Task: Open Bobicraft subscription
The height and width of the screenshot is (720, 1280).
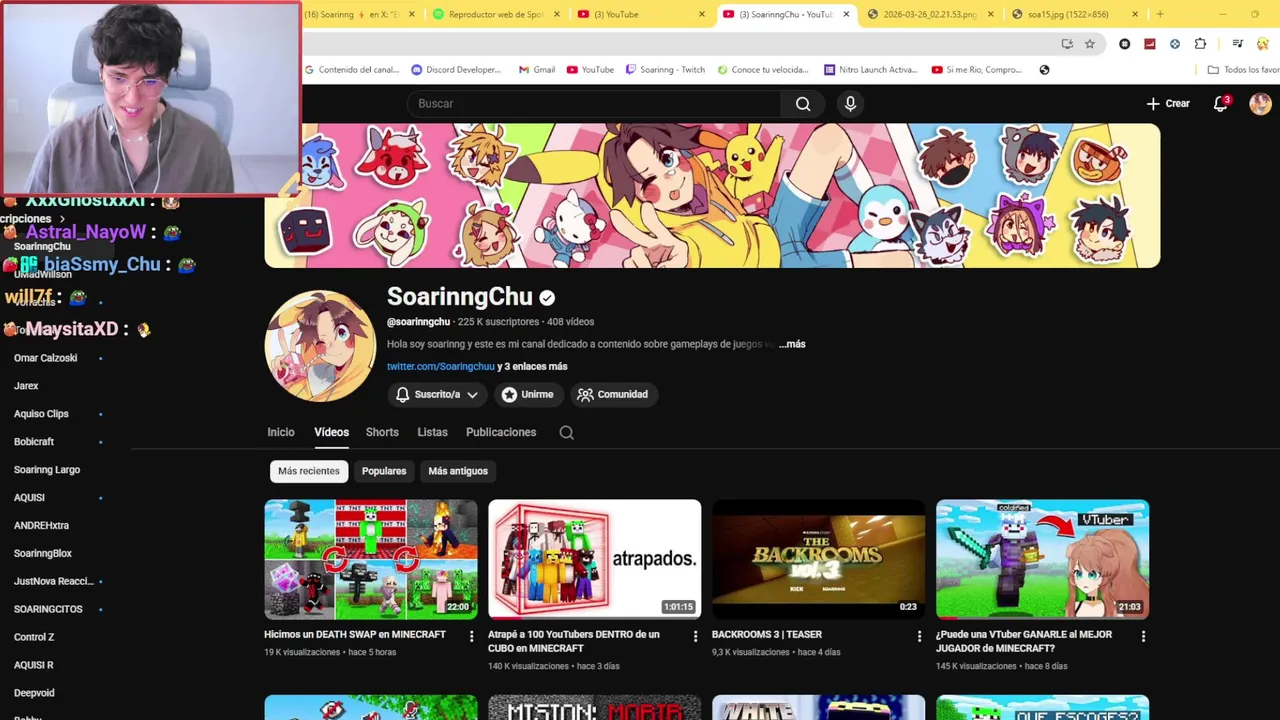Action: (34, 442)
